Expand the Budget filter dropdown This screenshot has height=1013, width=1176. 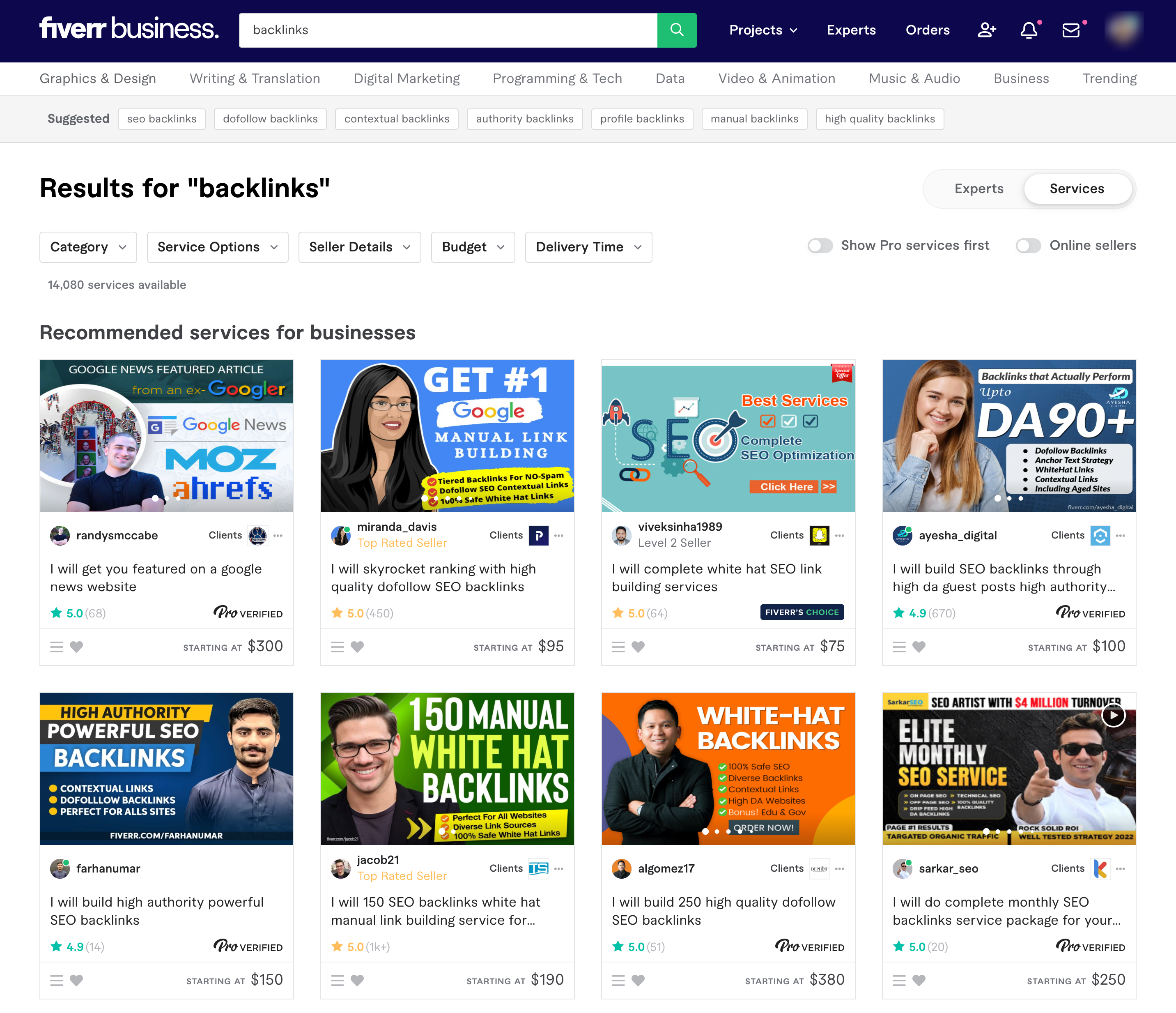click(x=473, y=247)
